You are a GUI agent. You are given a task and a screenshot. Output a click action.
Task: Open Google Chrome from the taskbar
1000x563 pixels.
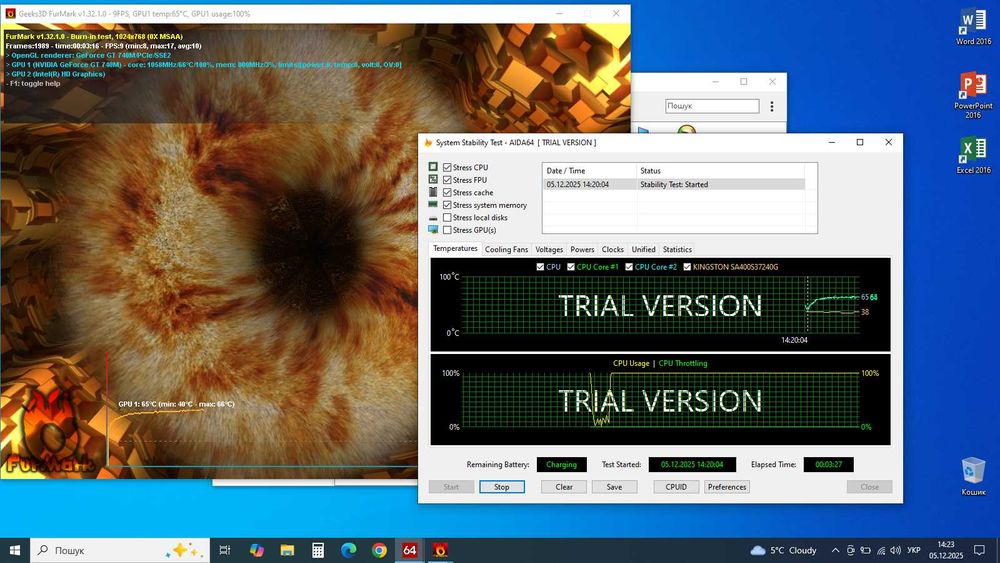[379, 550]
